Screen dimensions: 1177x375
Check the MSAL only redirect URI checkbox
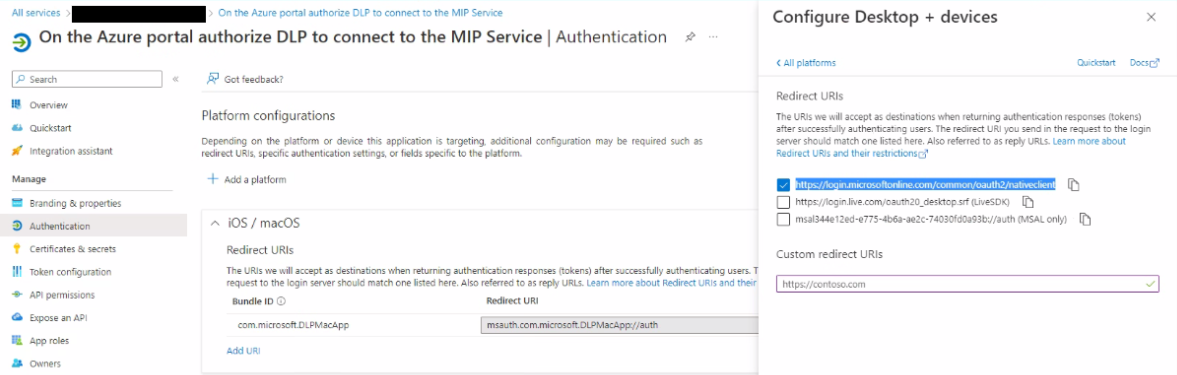coord(784,220)
